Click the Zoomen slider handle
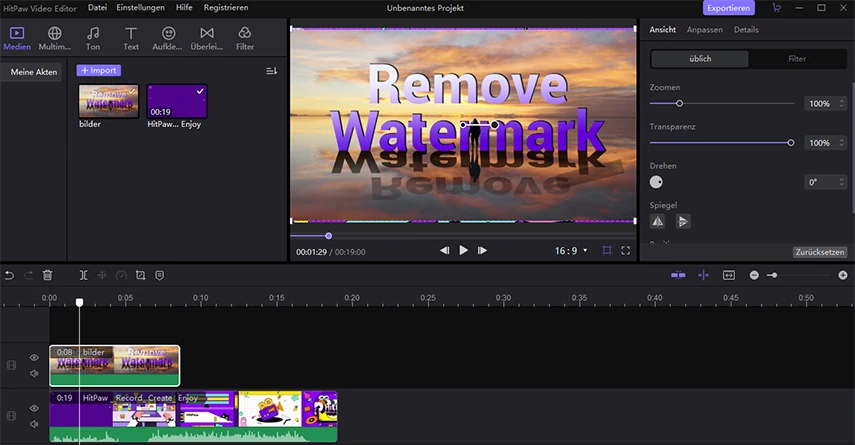This screenshot has height=445, width=855. 679,104
